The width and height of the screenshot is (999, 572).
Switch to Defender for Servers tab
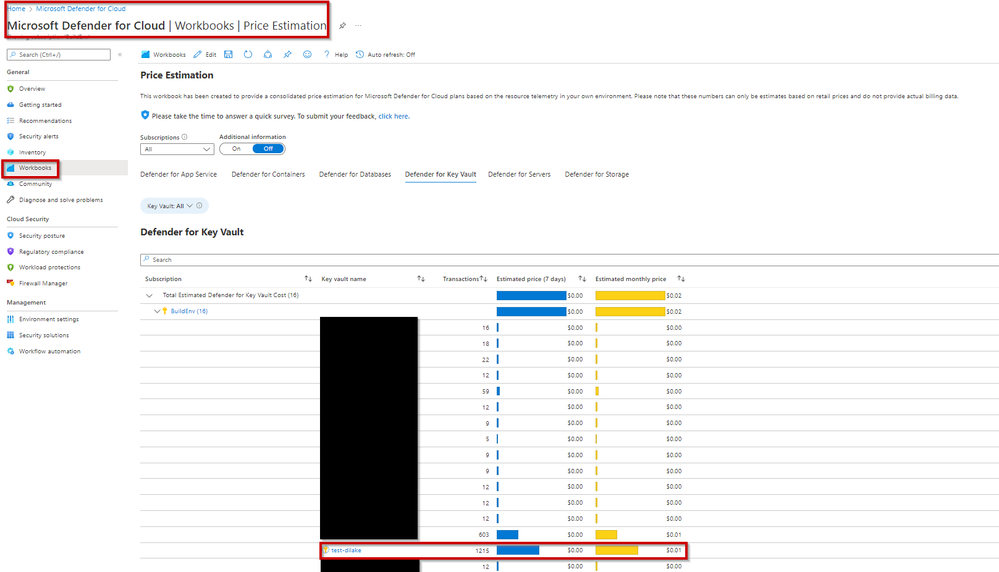(x=519, y=174)
